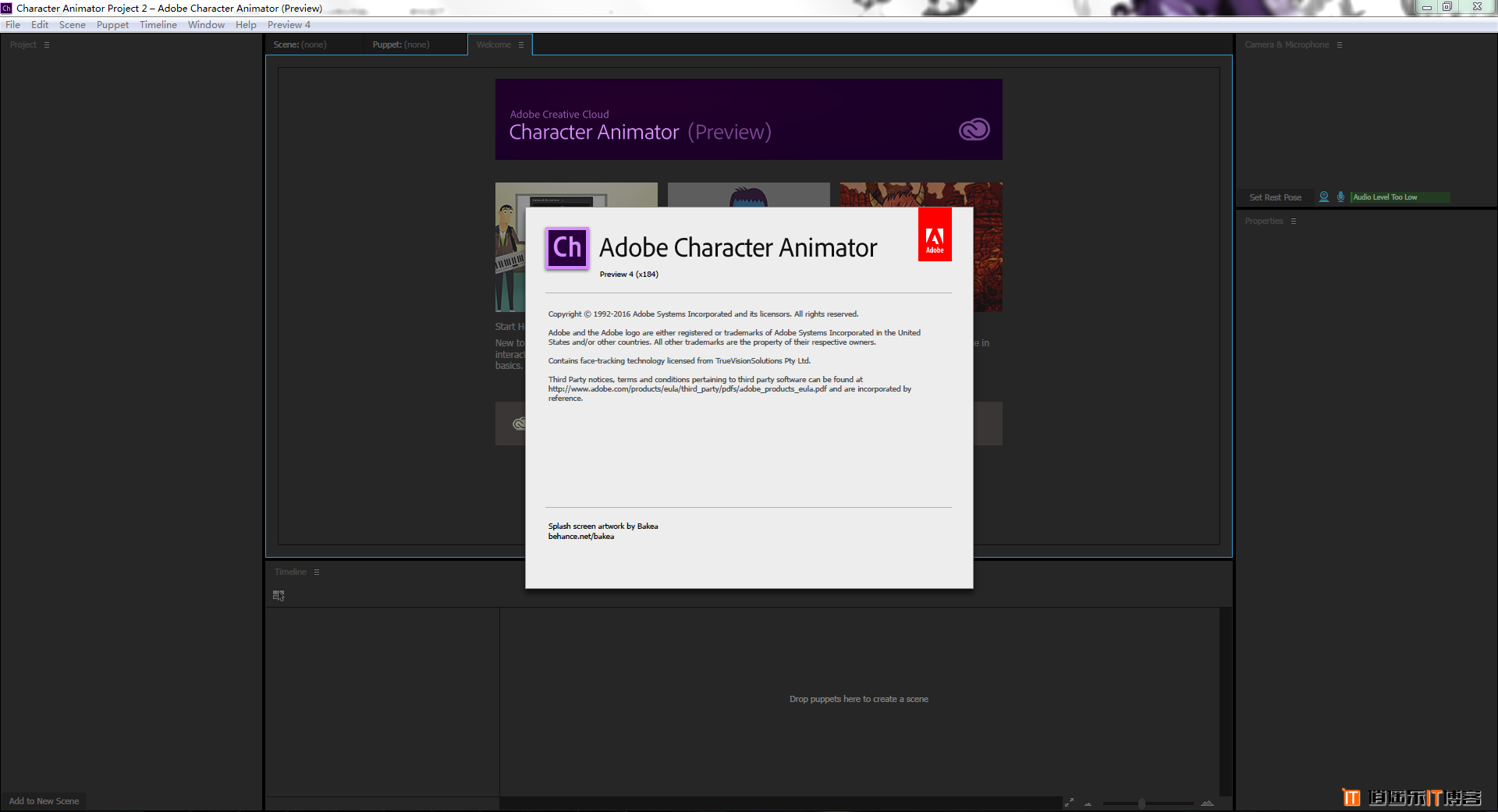The width and height of the screenshot is (1498, 812).
Task: Toggle the microphone input icon
Action: [x=1340, y=197]
